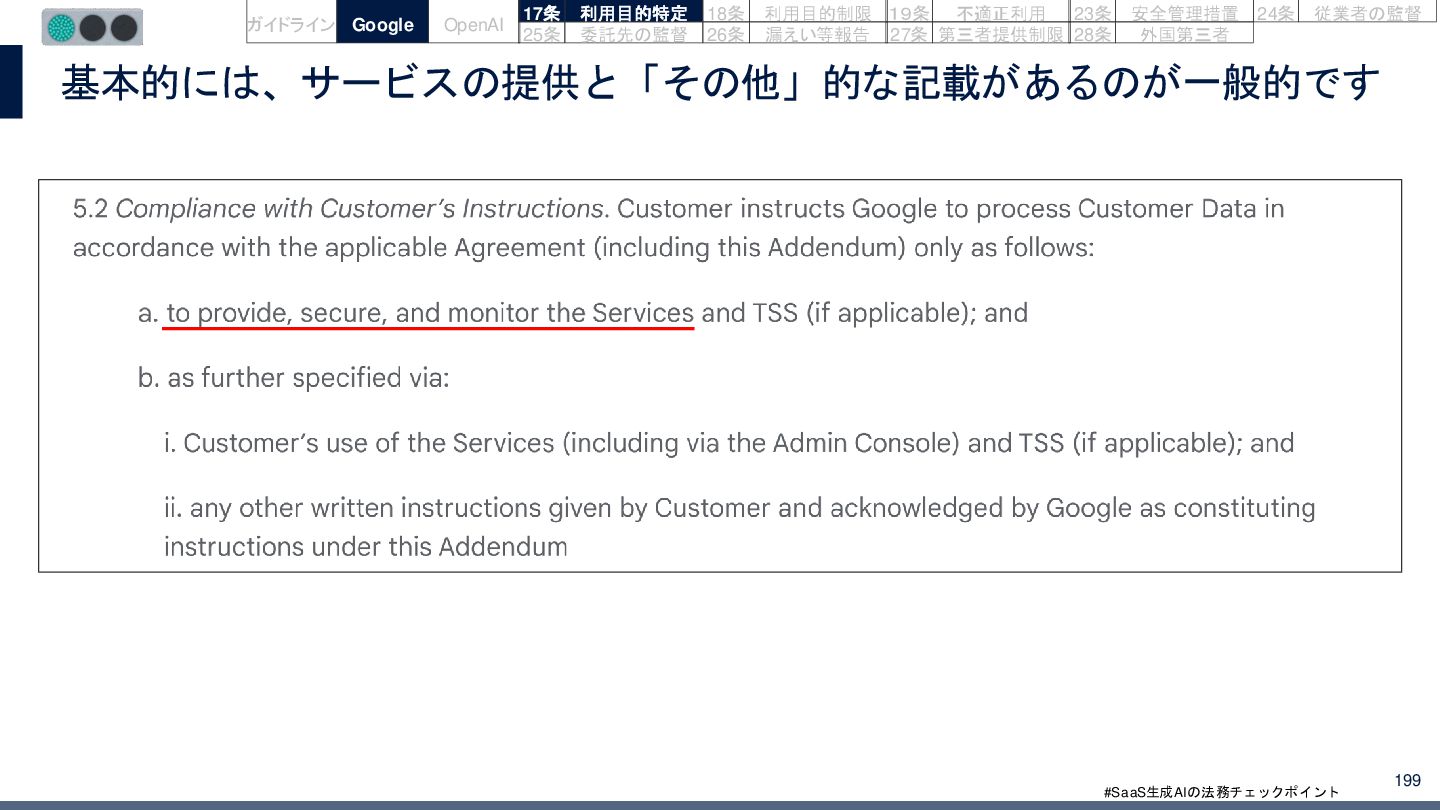Viewport: 1440px width, 810px height.
Task: Go to the 委託先の監督 section
Action: point(634,34)
